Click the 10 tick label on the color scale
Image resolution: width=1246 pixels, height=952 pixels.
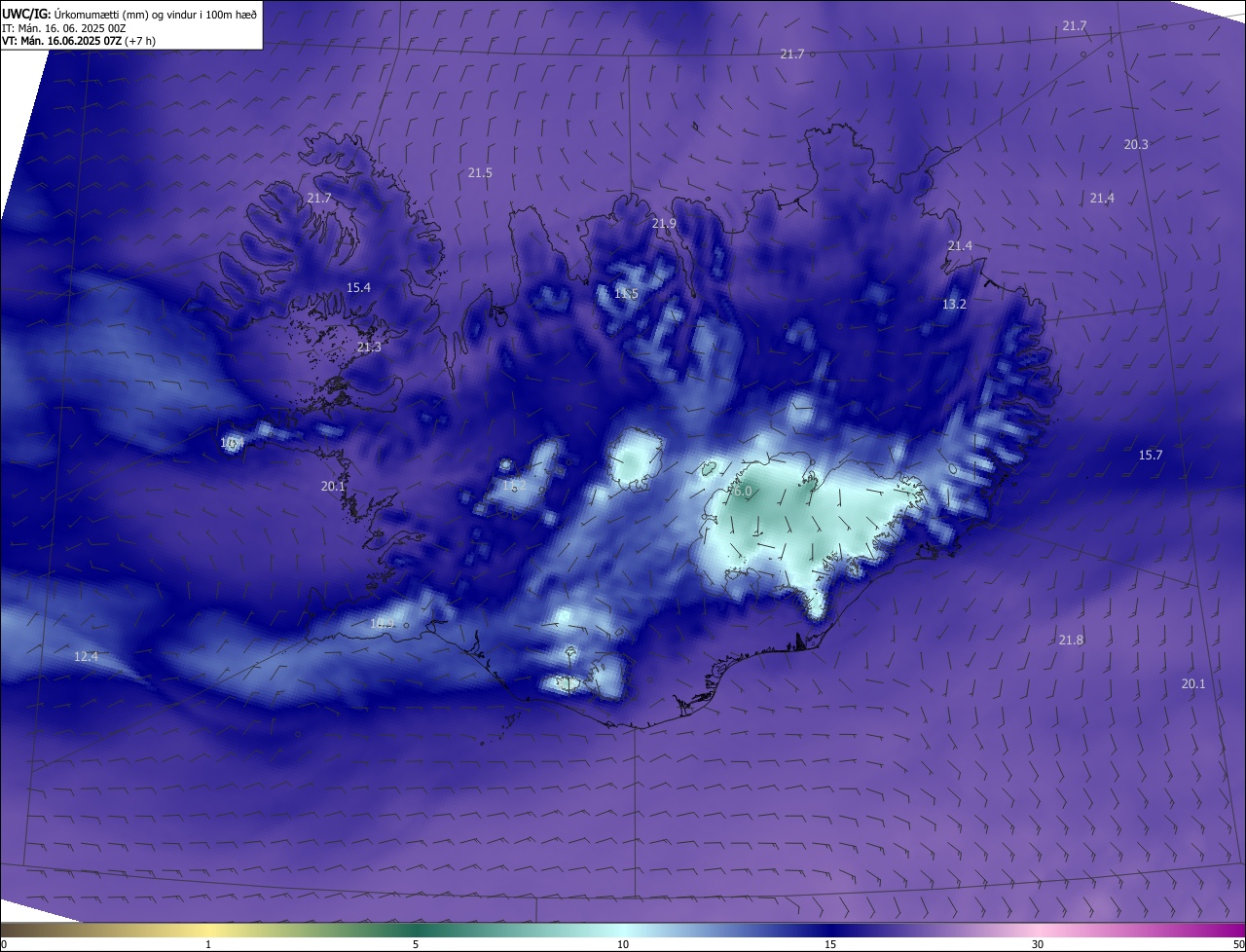coord(623,944)
